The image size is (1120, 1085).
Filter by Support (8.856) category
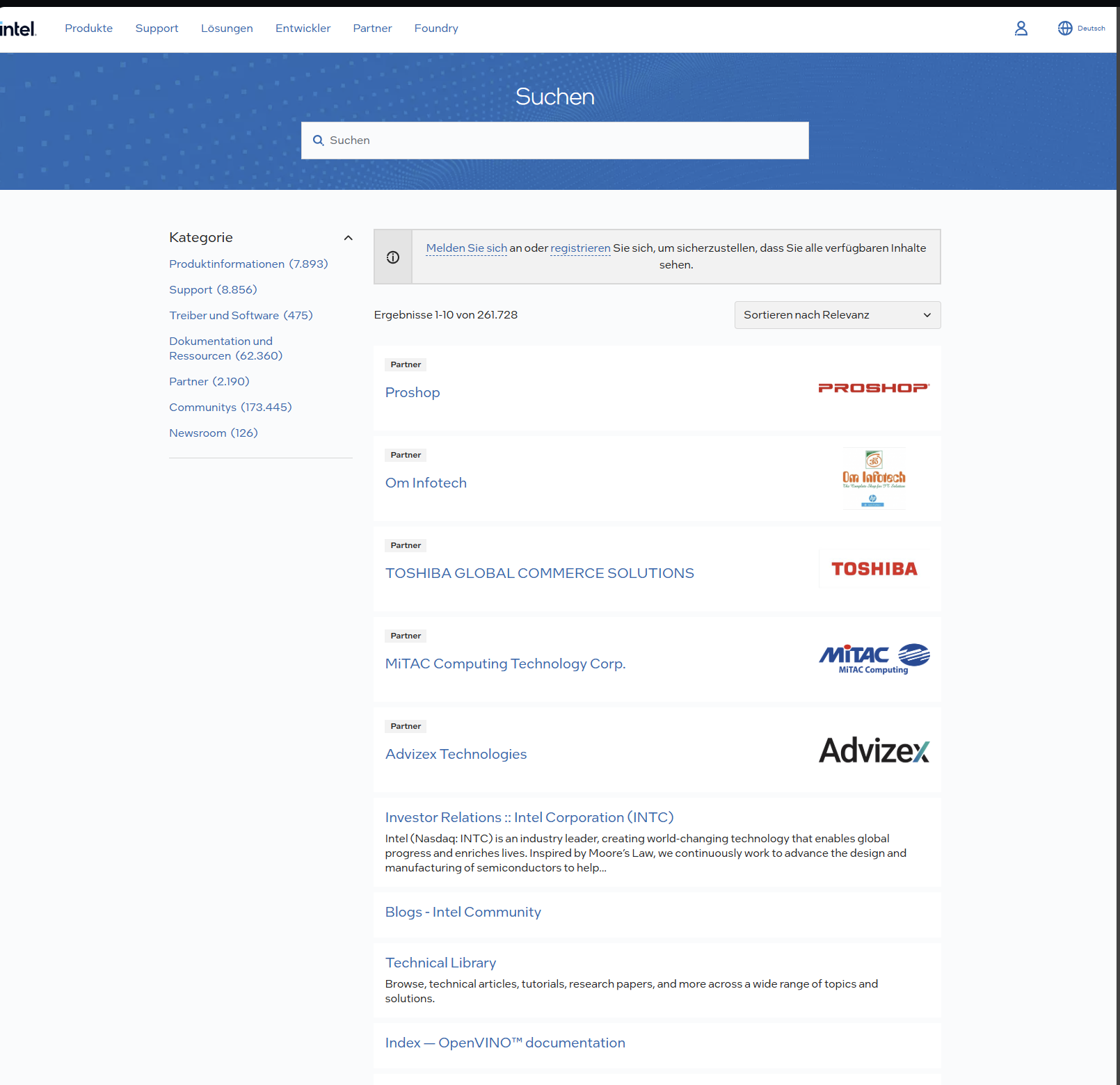(213, 290)
